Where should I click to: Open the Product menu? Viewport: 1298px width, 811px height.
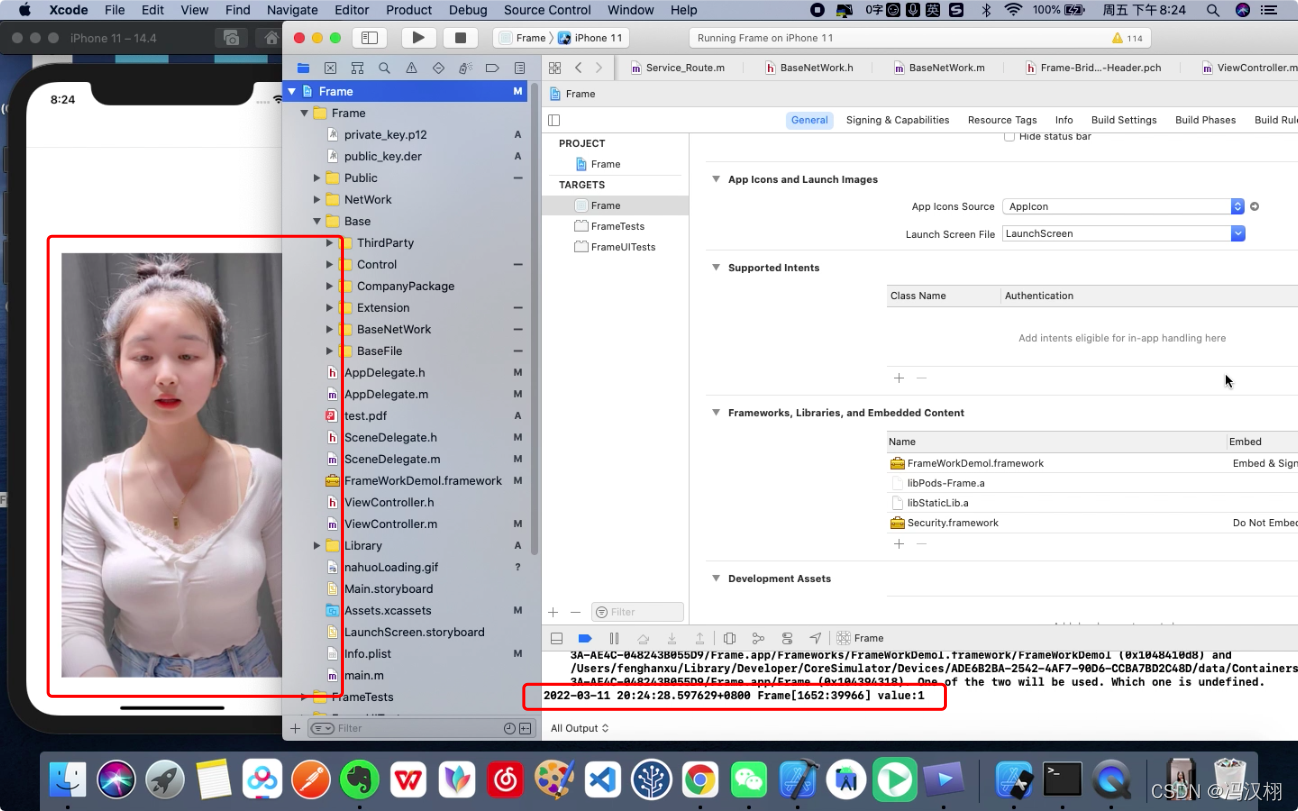point(409,10)
